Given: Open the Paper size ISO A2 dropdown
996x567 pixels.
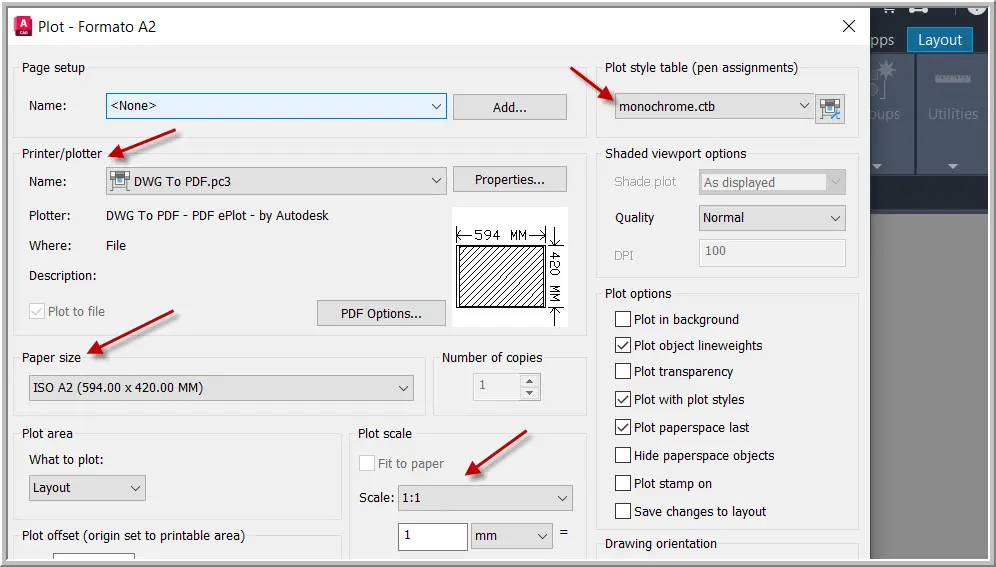Looking at the screenshot, I should (221, 388).
